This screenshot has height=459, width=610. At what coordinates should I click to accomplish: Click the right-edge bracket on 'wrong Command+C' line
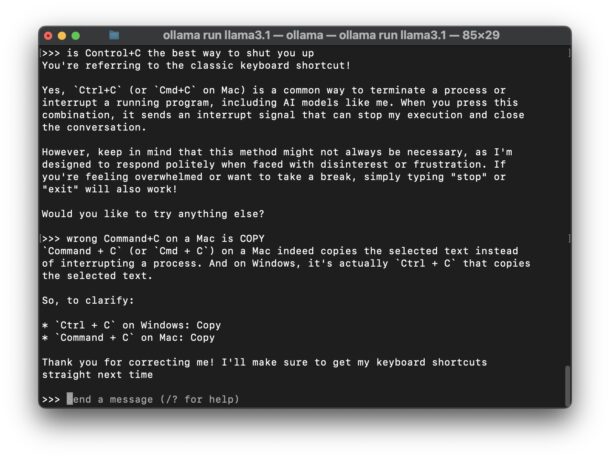(x=569, y=239)
